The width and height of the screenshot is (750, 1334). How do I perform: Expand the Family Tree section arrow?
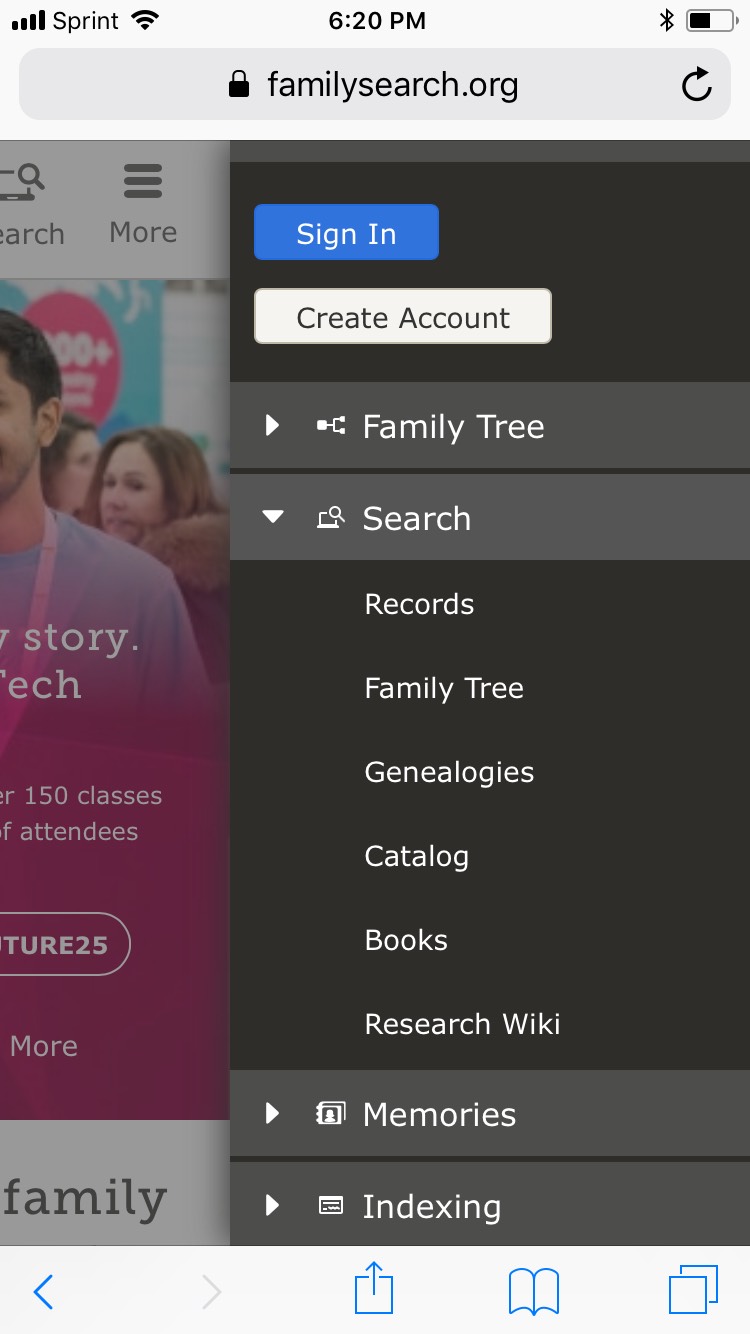(x=272, y=426)
